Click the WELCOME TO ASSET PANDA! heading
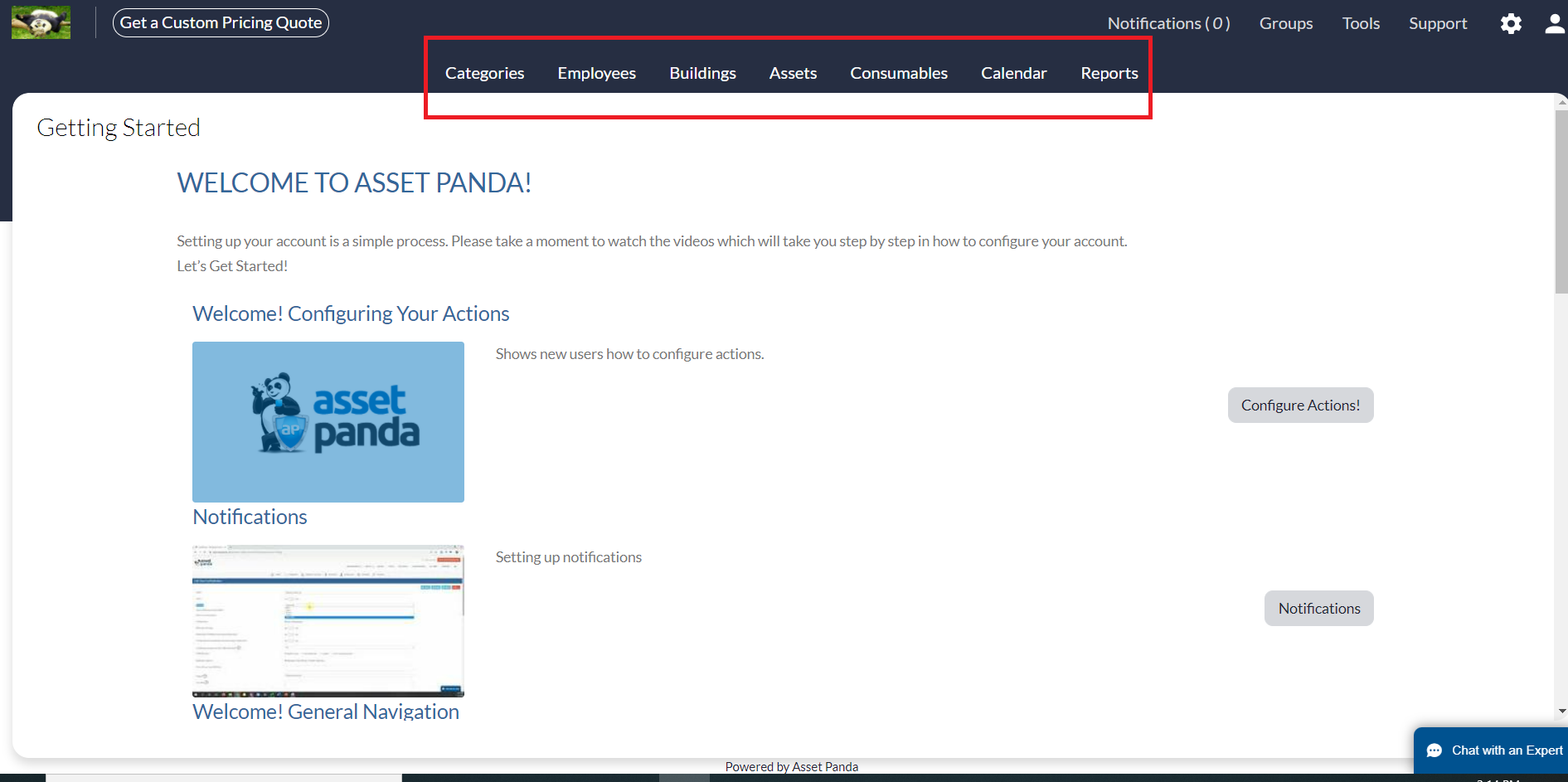 coord(354,182)
